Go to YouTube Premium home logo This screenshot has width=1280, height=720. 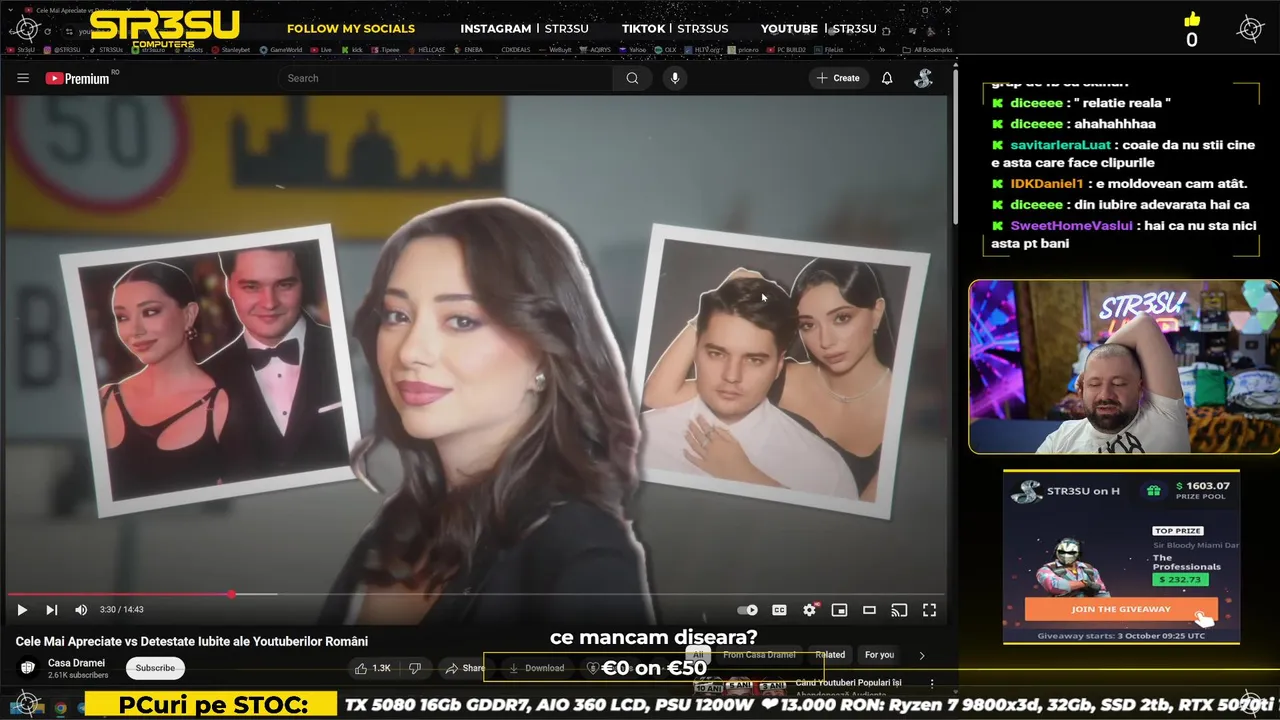(78, 78)
